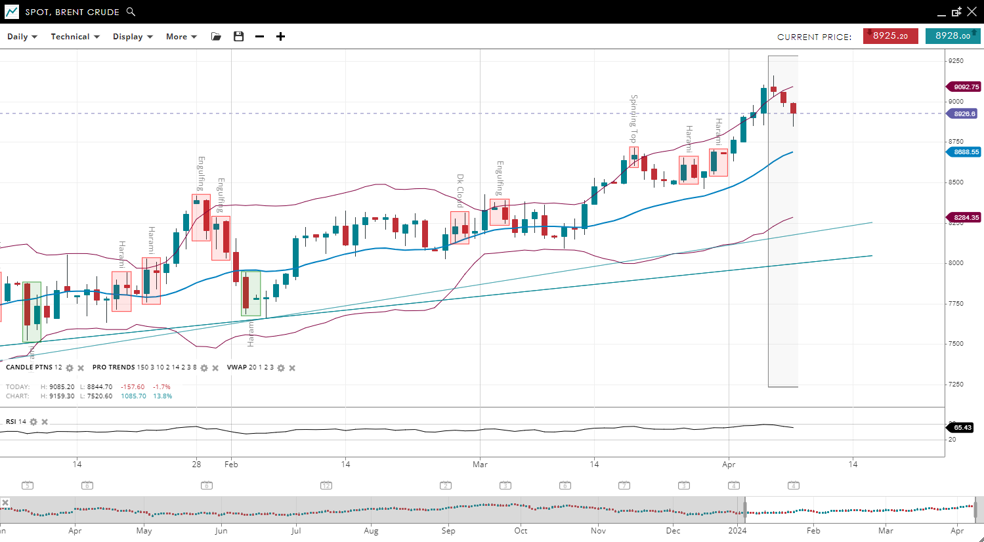
Task: Open Candle Ptns settings gear
Action: [x=70, y=368]
